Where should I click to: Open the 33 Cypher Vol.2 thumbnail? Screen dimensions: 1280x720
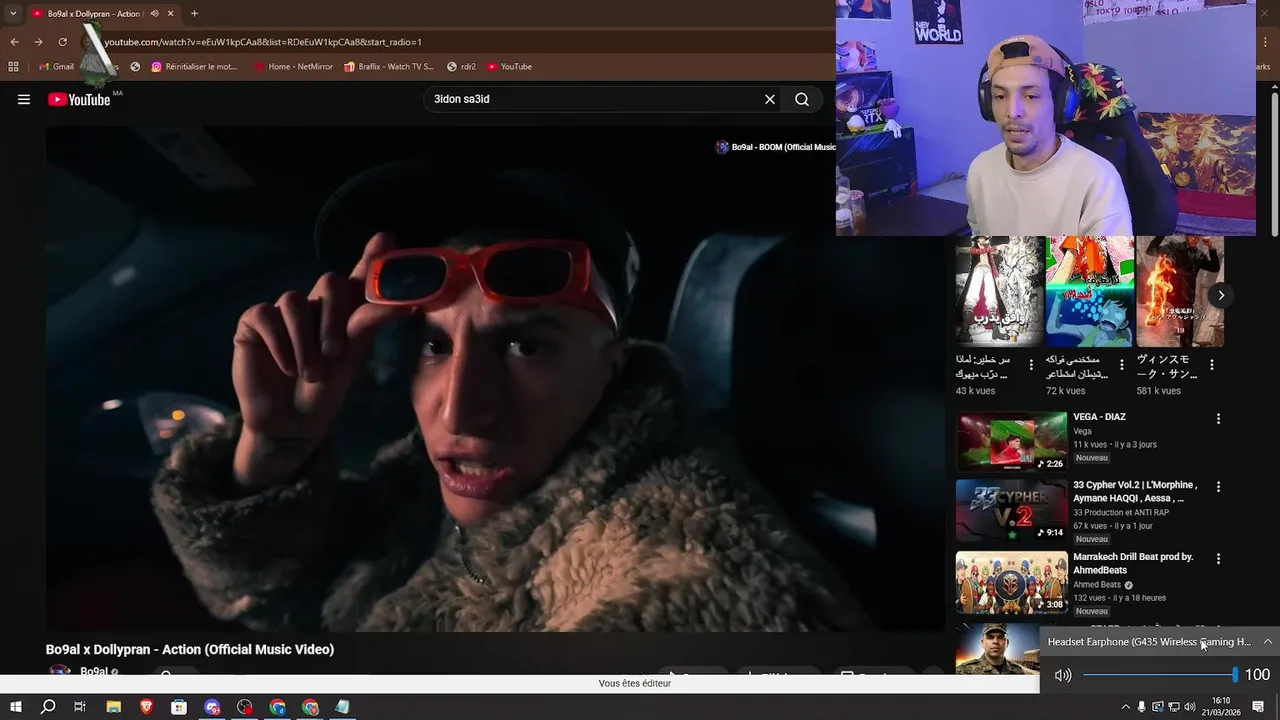[x=1011, y=511]
